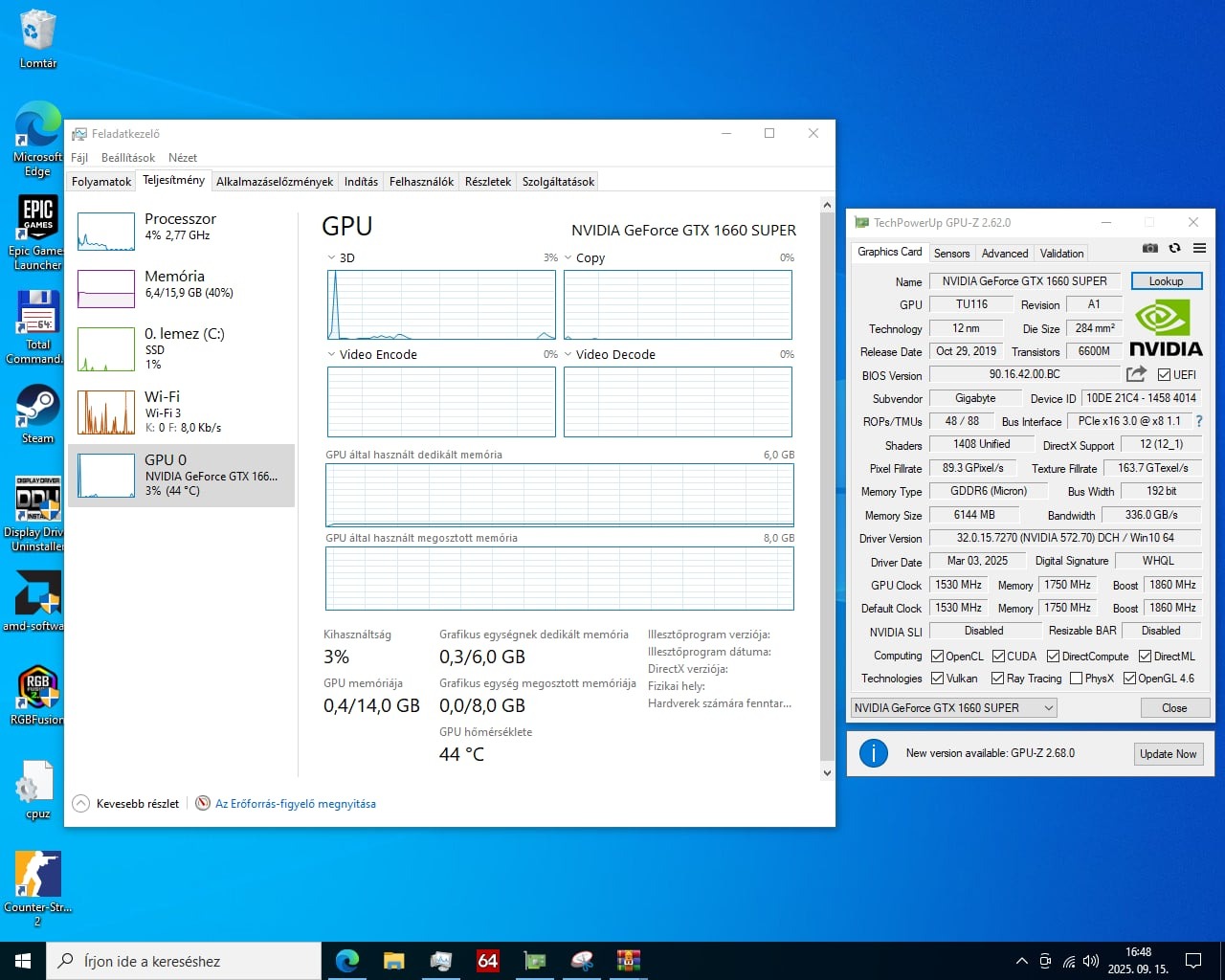Open the Fájl menu

(79, 158)
